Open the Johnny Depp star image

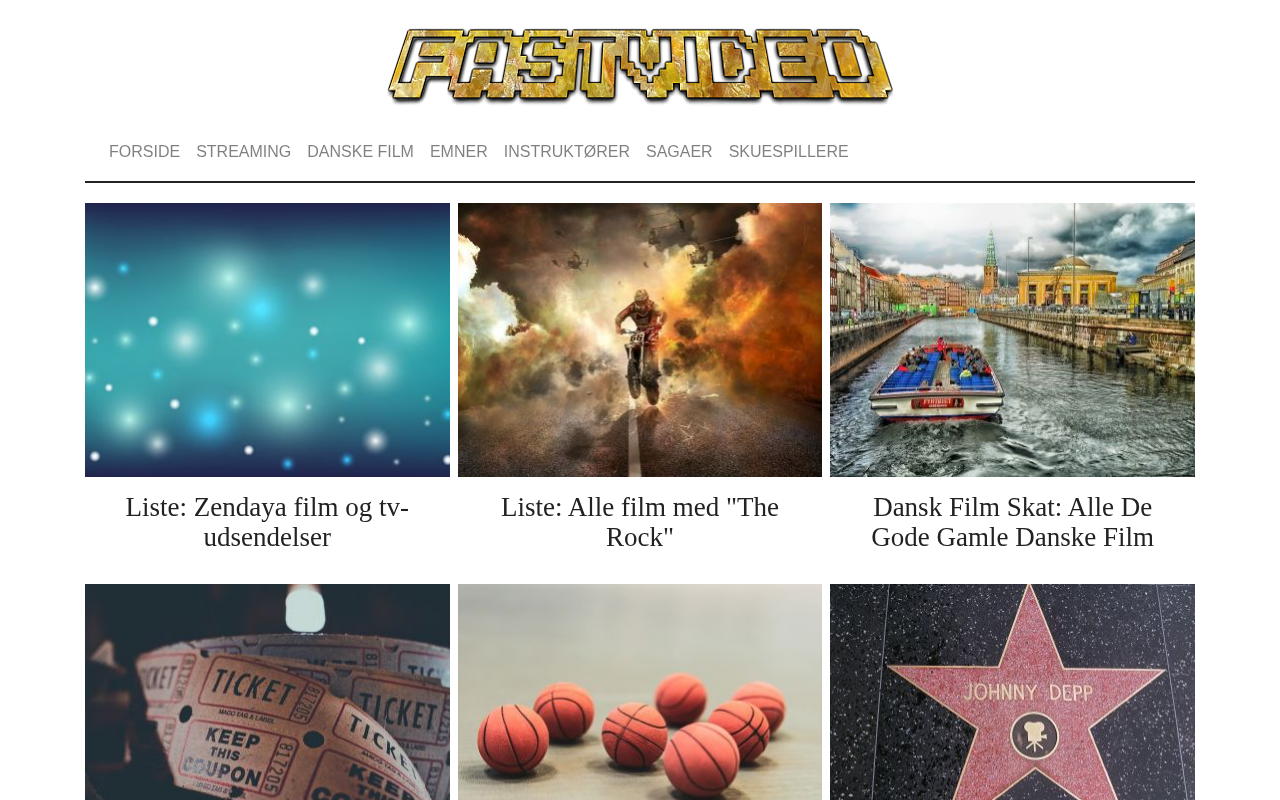1012,692
